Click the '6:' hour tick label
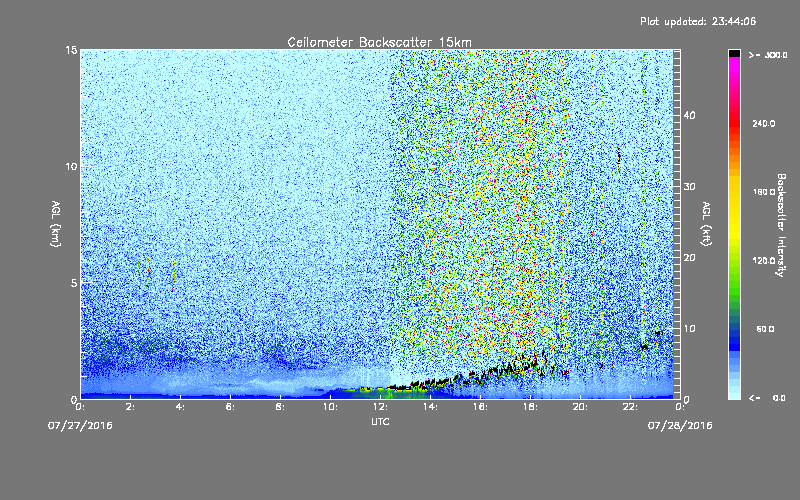 click(x=231, y=407)
